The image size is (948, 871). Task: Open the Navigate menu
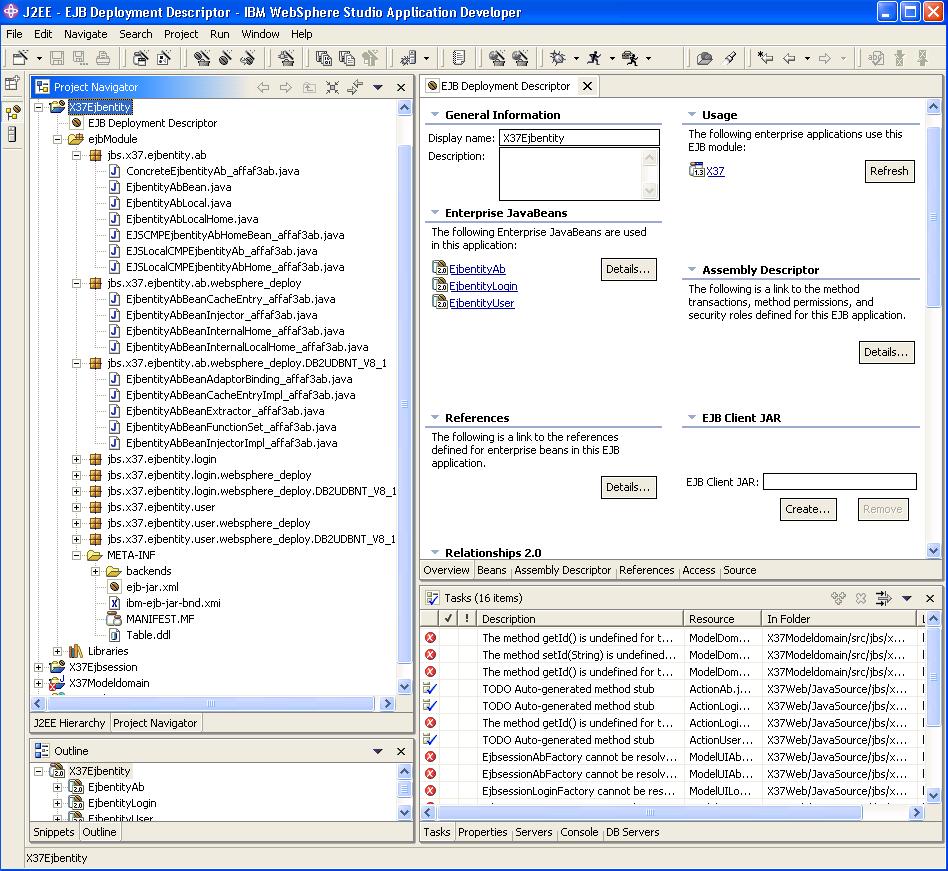click(x=86, y=34)
